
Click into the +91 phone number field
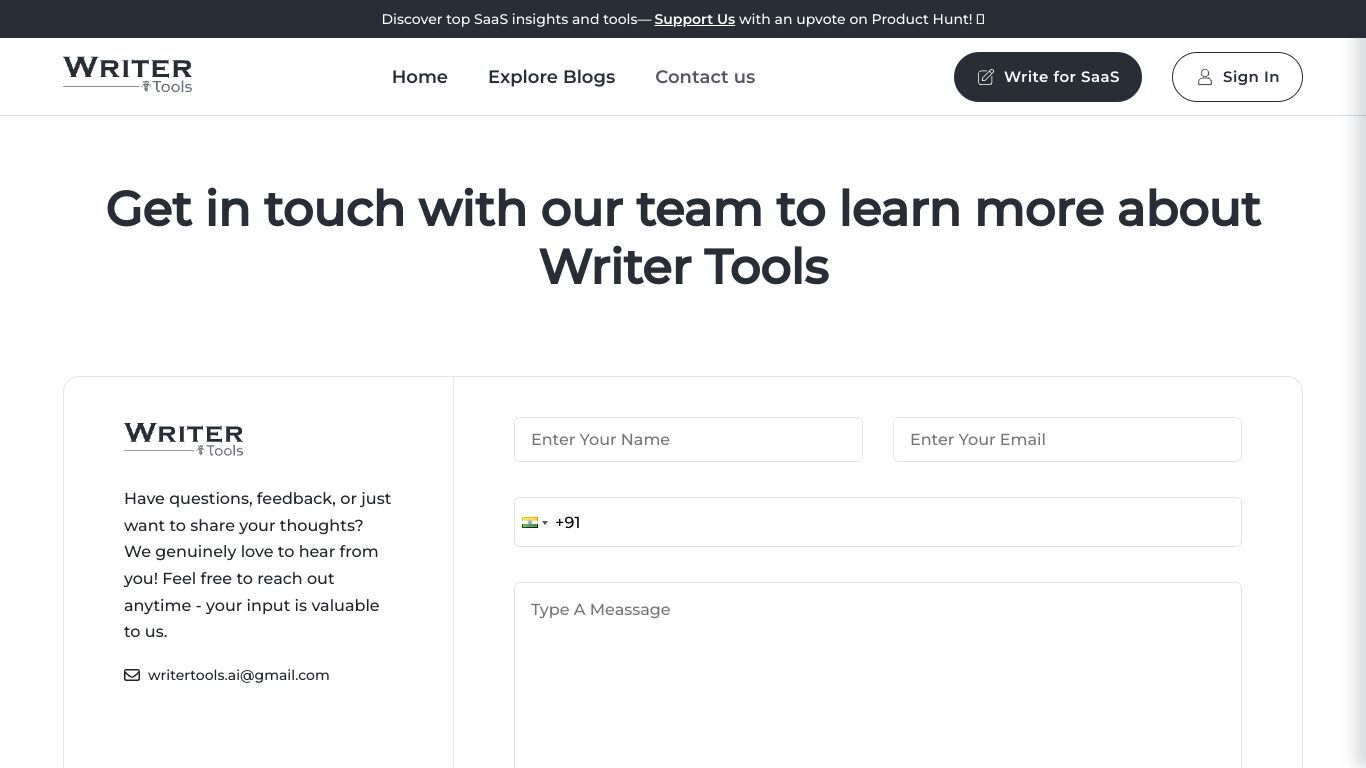click(x=878, y=522)
